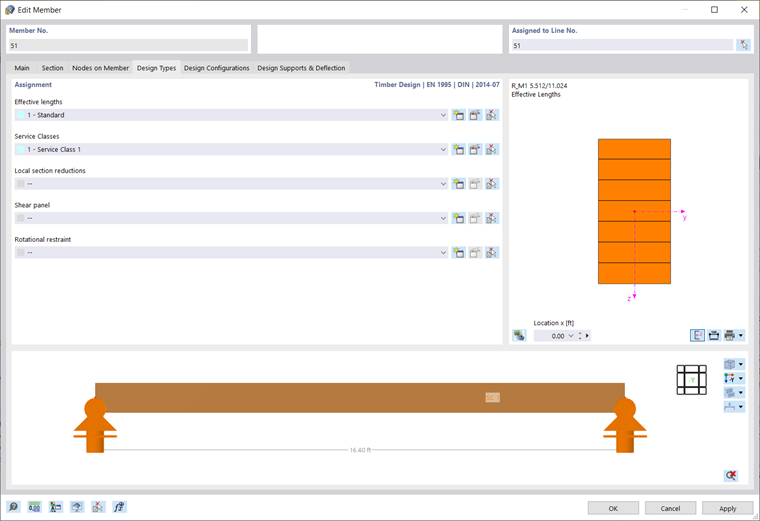Click 16.40 ft dimension label

click(360, 450)
